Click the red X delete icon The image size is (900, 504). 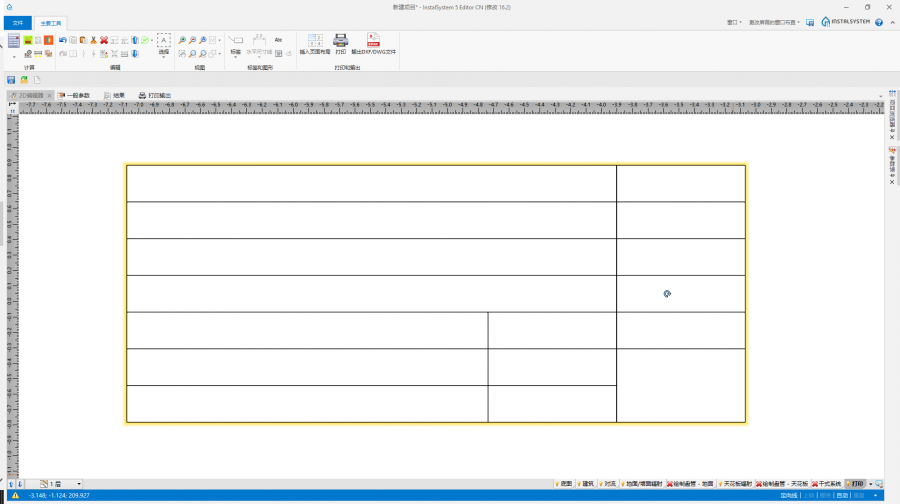[103, 40]
